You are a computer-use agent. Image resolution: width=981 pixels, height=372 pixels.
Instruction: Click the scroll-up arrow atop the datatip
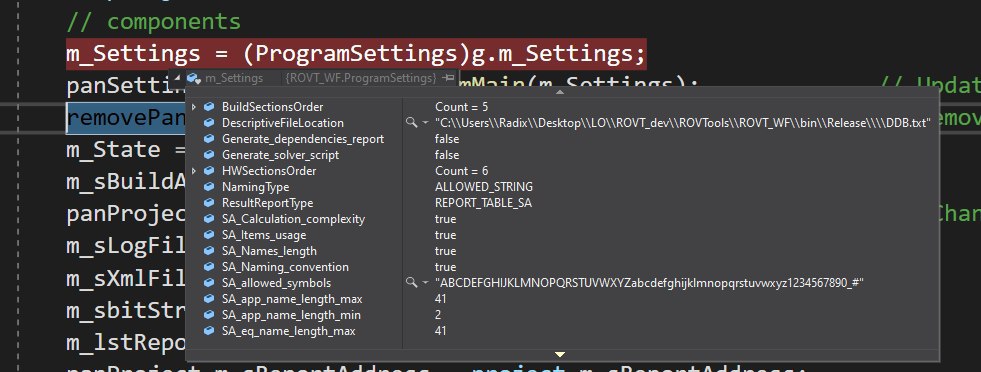point(560,92)
